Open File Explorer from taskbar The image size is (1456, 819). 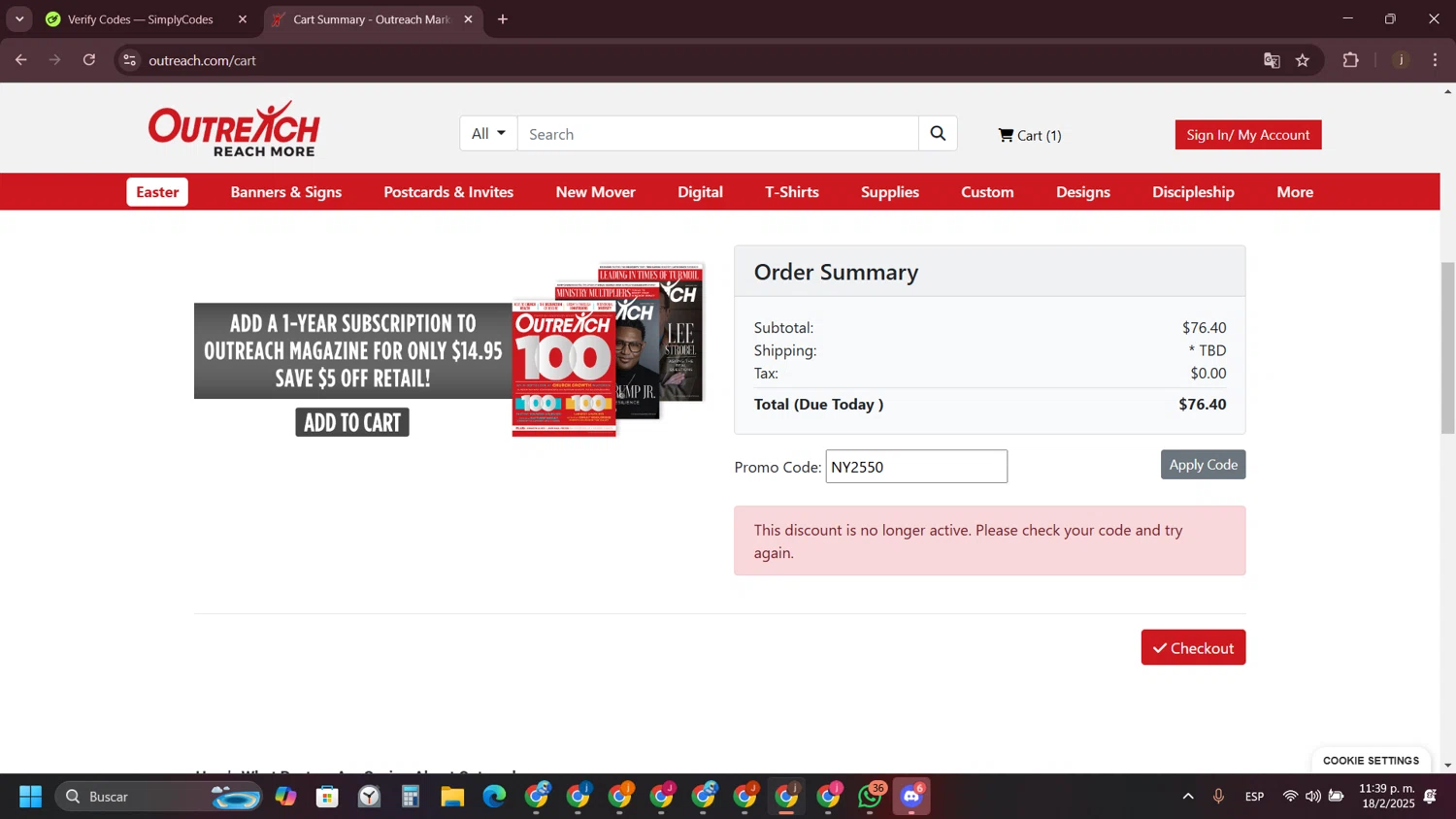click(x=452, y=797)
